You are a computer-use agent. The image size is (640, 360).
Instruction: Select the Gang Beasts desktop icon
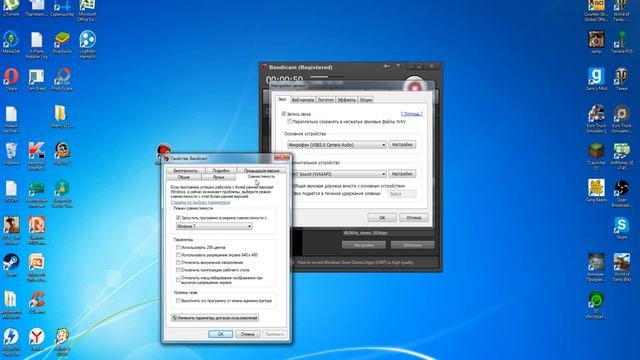pos(596,191)
